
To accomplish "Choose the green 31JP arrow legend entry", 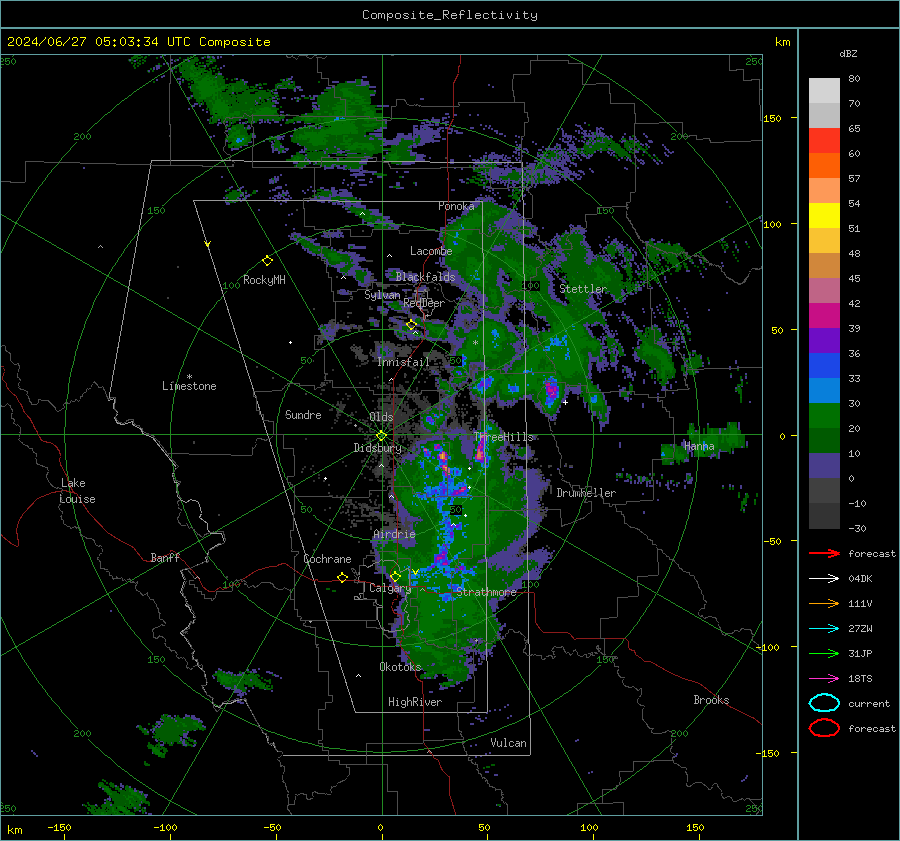I will pyautogui.click(x=824, y=653).
